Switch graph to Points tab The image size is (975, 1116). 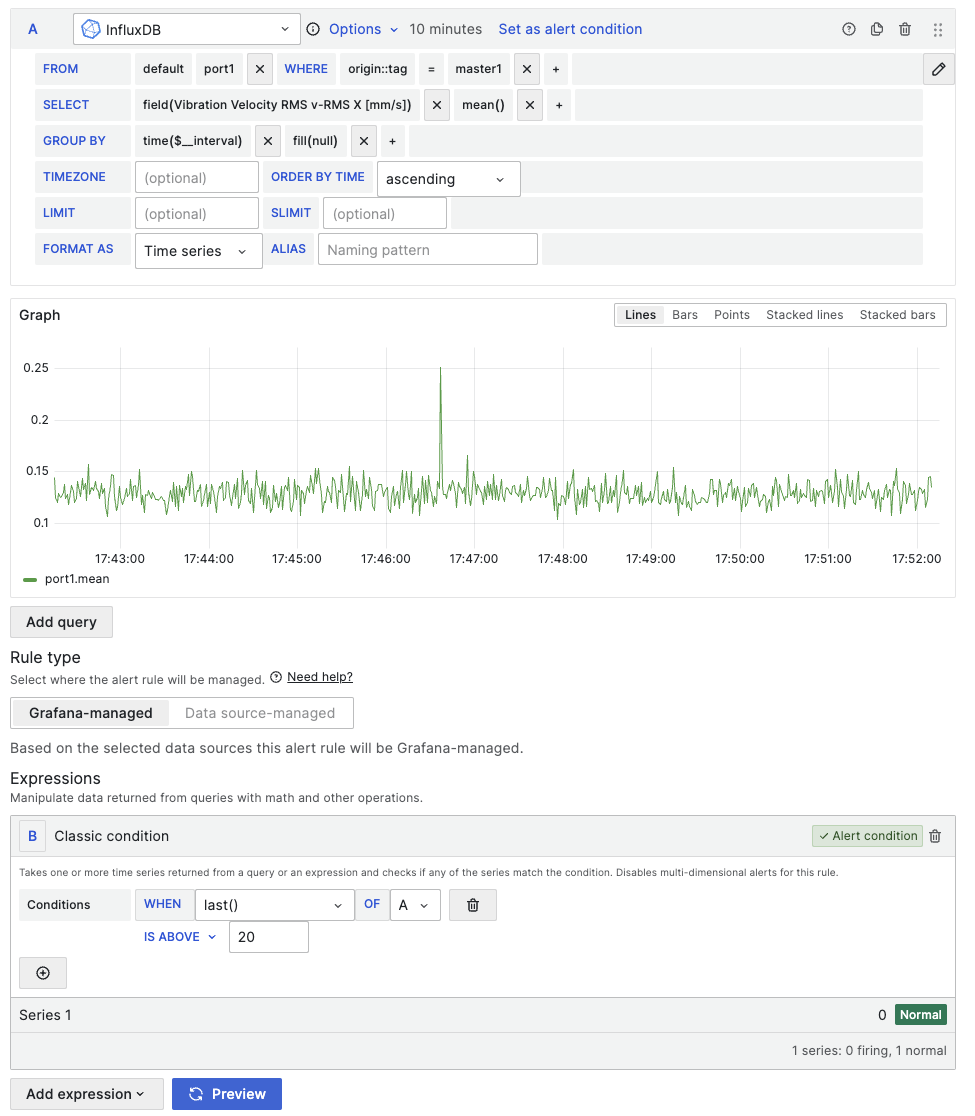pos(731,315)
